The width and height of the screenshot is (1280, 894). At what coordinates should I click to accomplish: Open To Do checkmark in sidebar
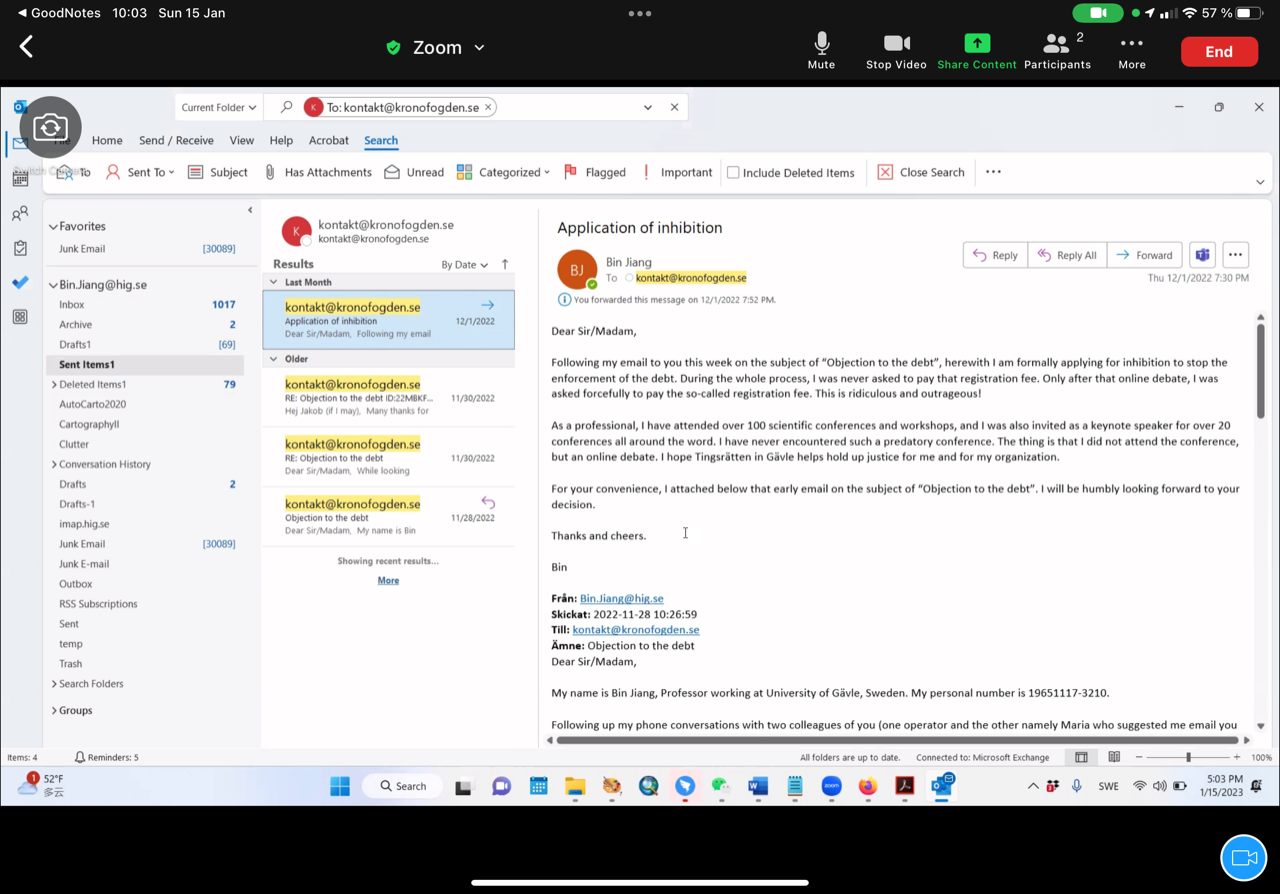tap(20, 282)
